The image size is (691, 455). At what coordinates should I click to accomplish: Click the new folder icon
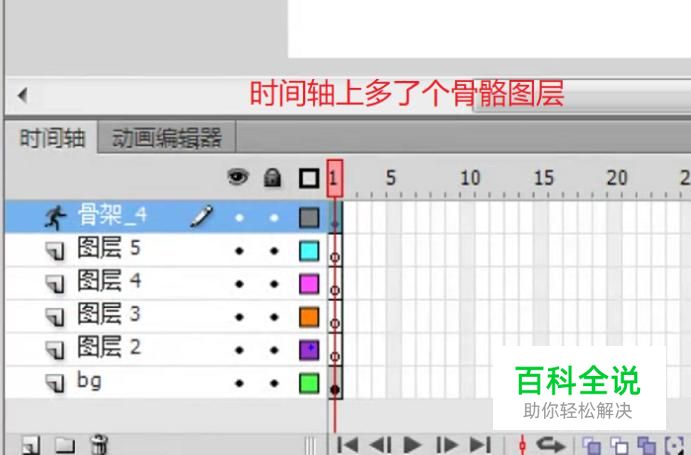pos(65,445)
